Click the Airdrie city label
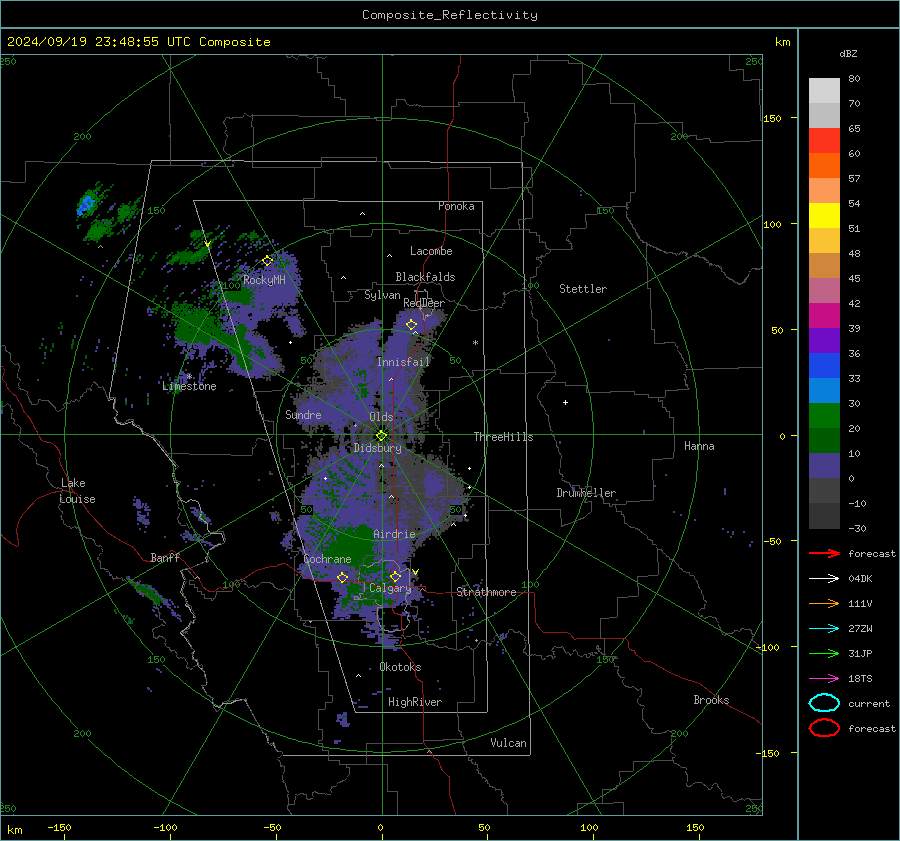This screenshot has width=900, height=841. click(x=394, y=534)
